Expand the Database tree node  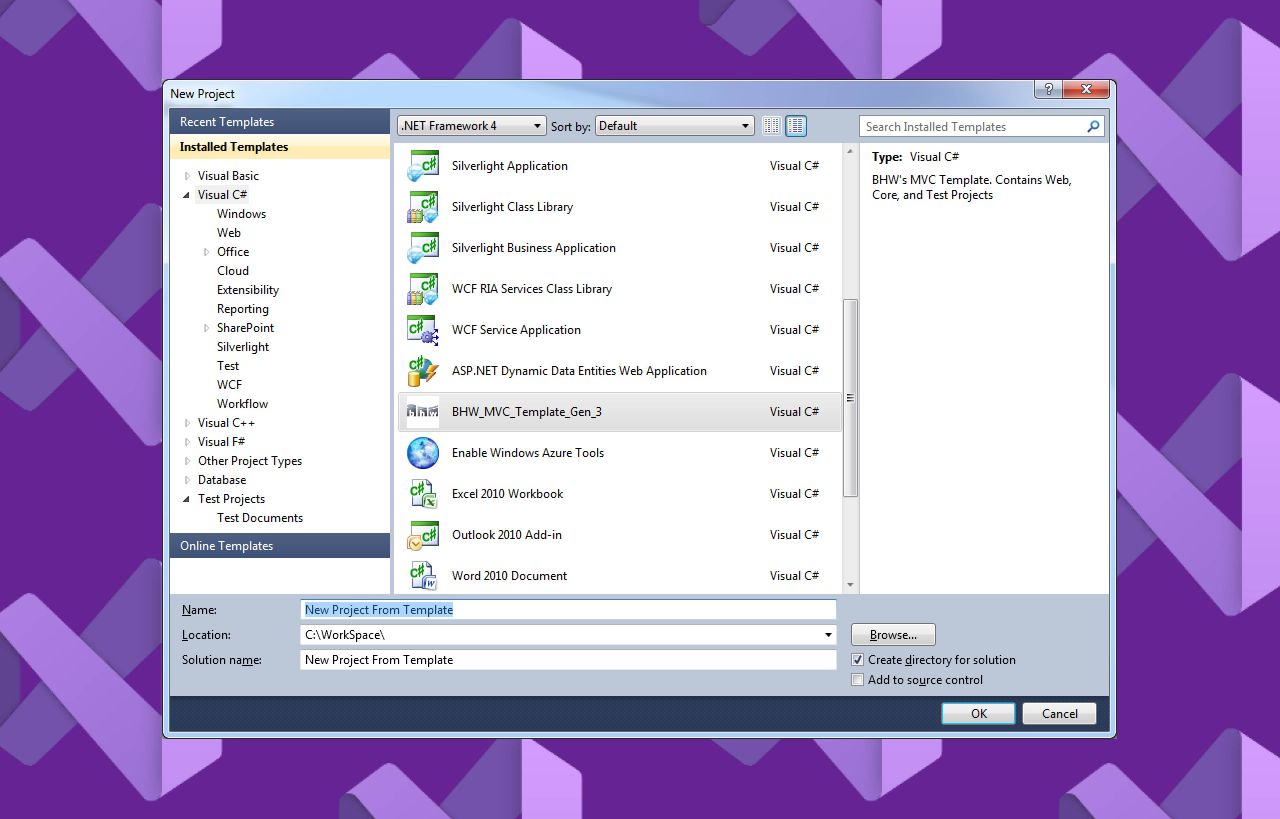[187, 480]
